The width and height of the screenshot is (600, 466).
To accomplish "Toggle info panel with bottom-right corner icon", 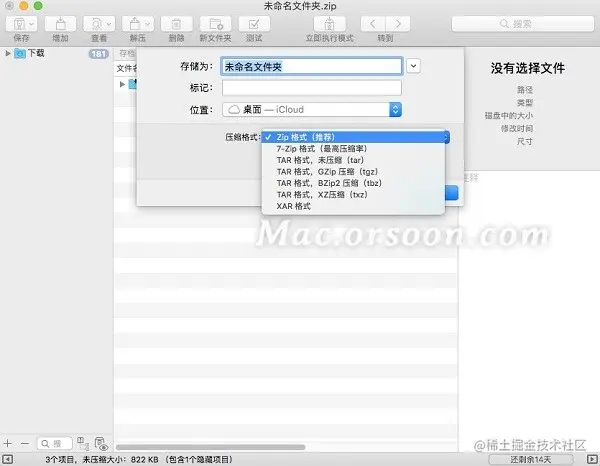I will click(592, 459).
